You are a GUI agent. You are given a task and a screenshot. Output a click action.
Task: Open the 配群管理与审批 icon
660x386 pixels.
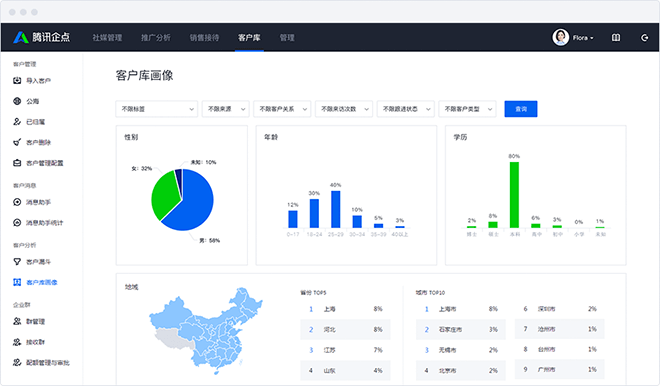click(x=17, y=362)
